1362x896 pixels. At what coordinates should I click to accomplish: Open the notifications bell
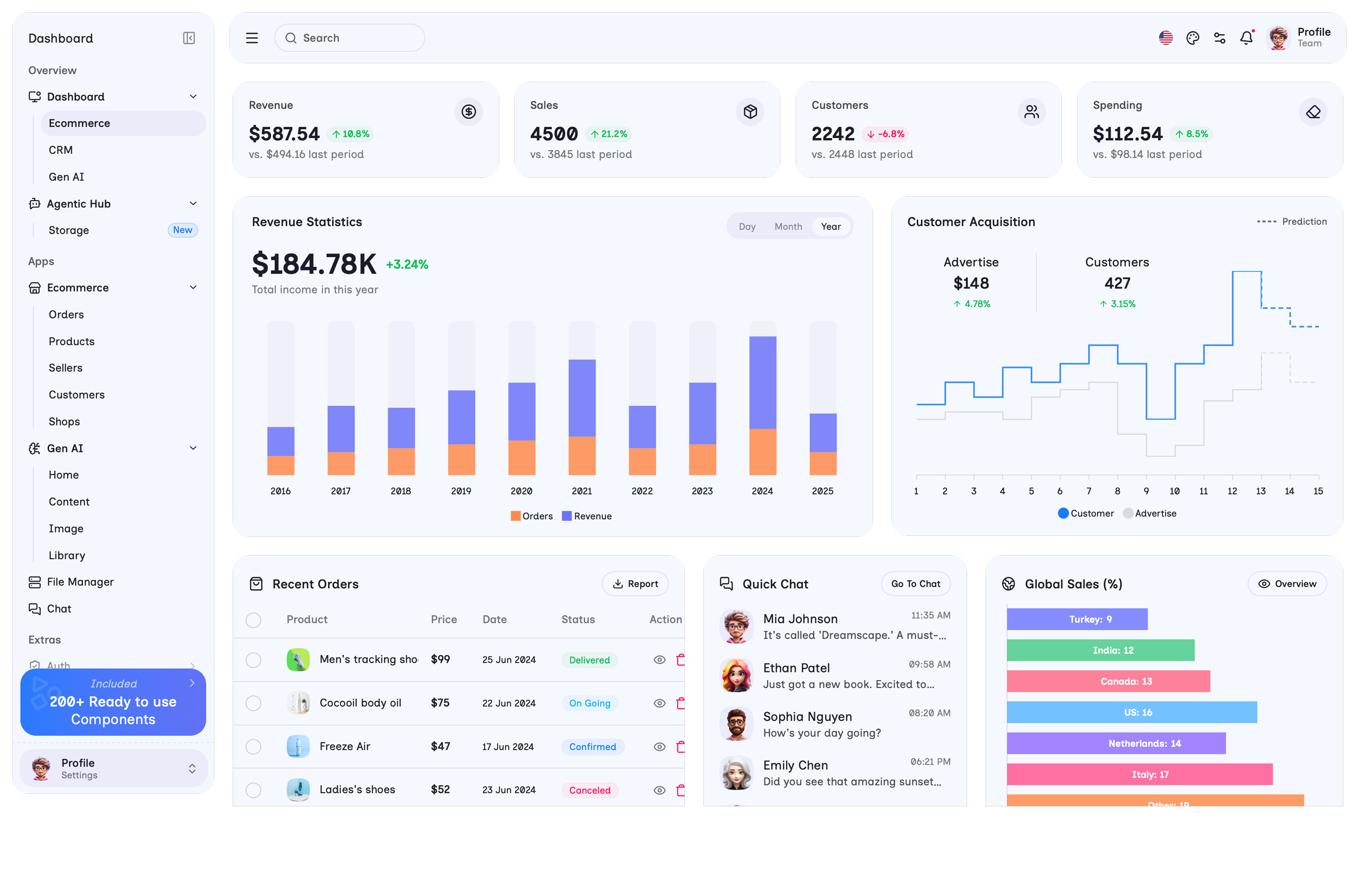(x=1246, y=38)
